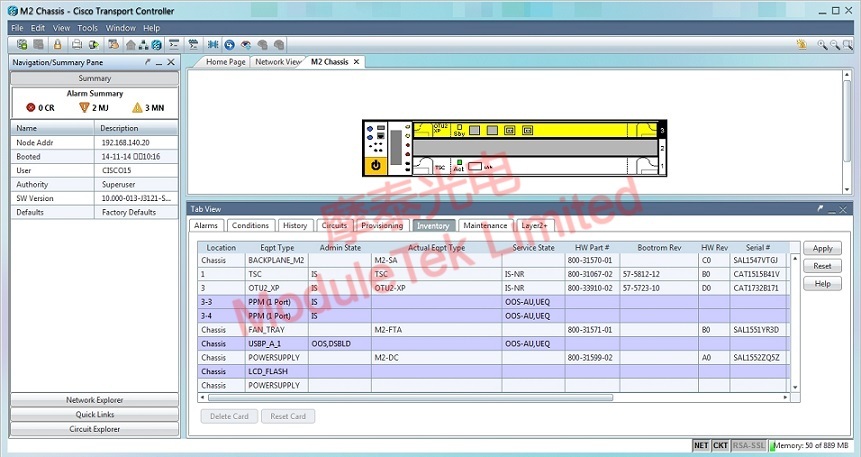Screen dimensions: 861x457
Task: Click the eye view toolbar icon
Action: [x=246, y=44]
